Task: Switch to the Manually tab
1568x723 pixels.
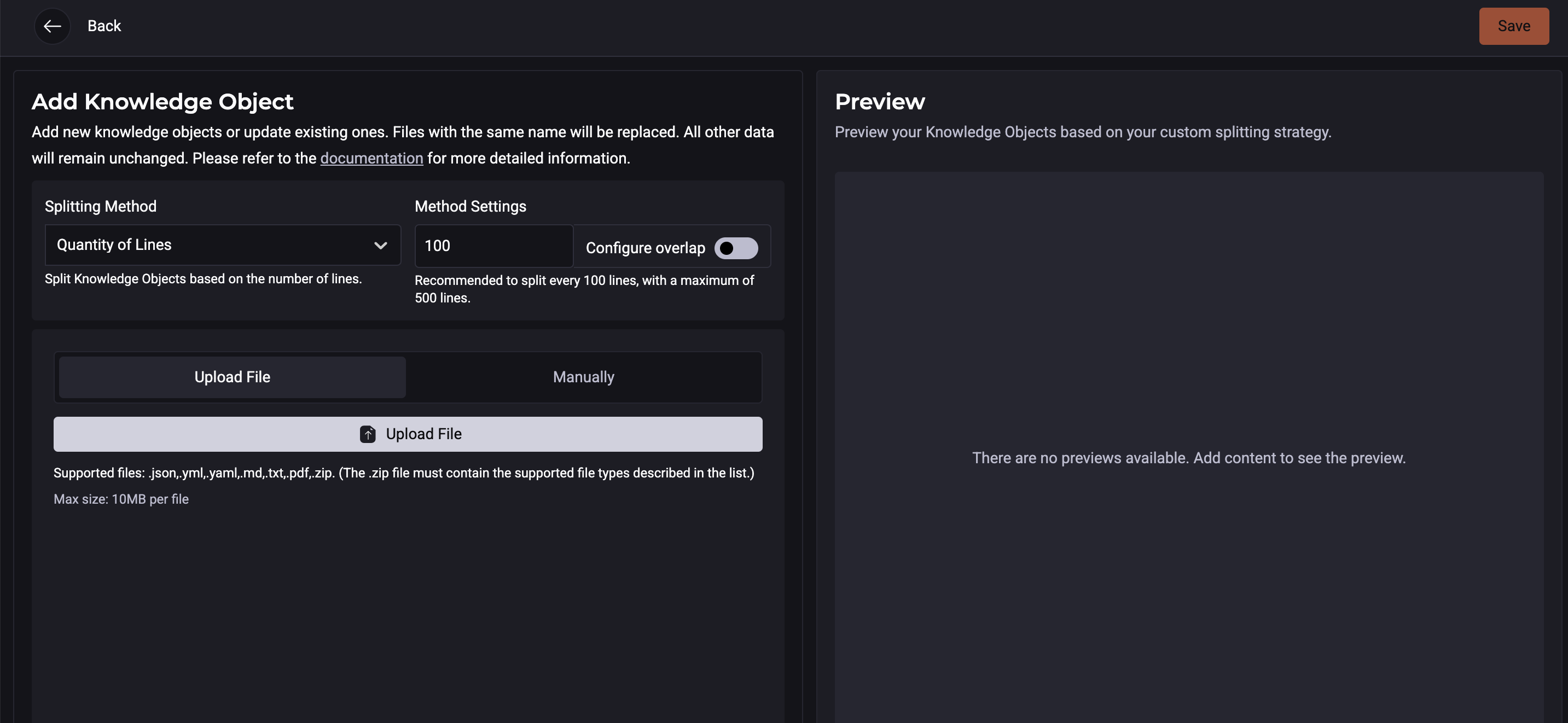Action: coord(583,377)
